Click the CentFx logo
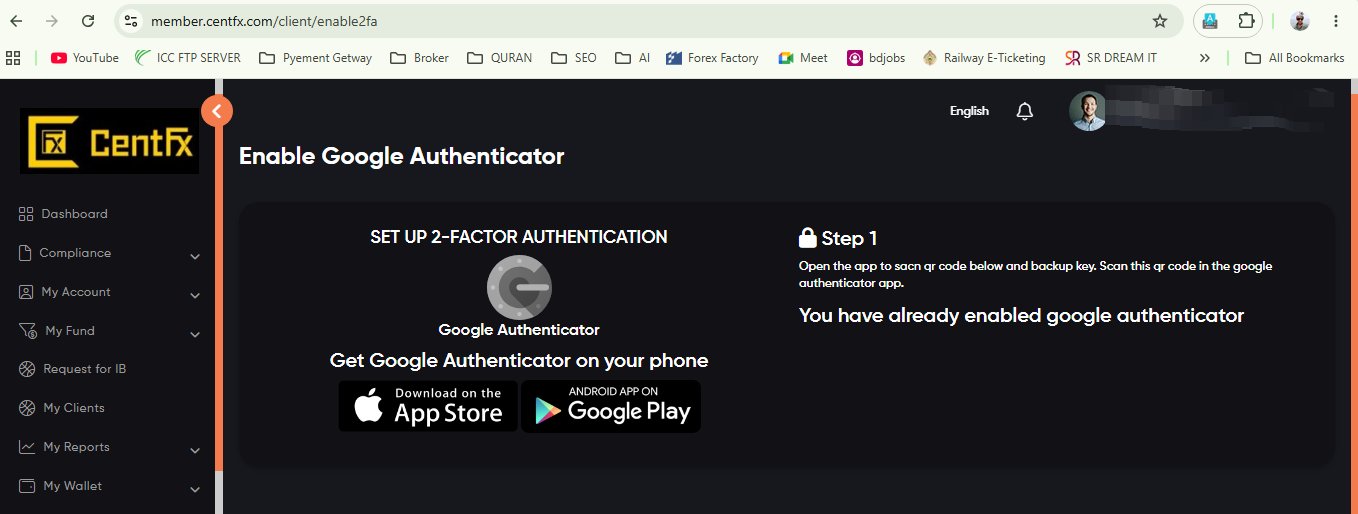 pos(110,141)
